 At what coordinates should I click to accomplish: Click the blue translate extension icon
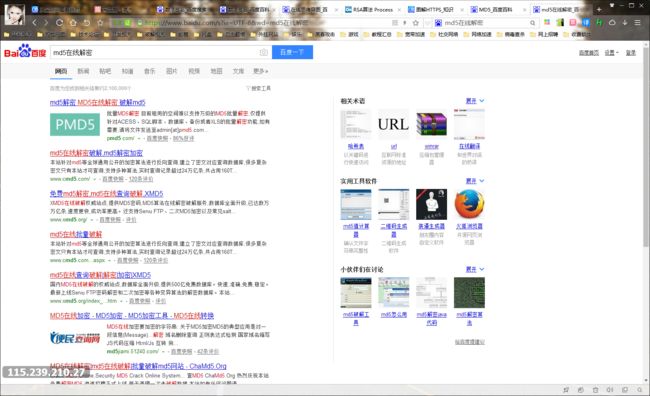click(x=586, y=23)
